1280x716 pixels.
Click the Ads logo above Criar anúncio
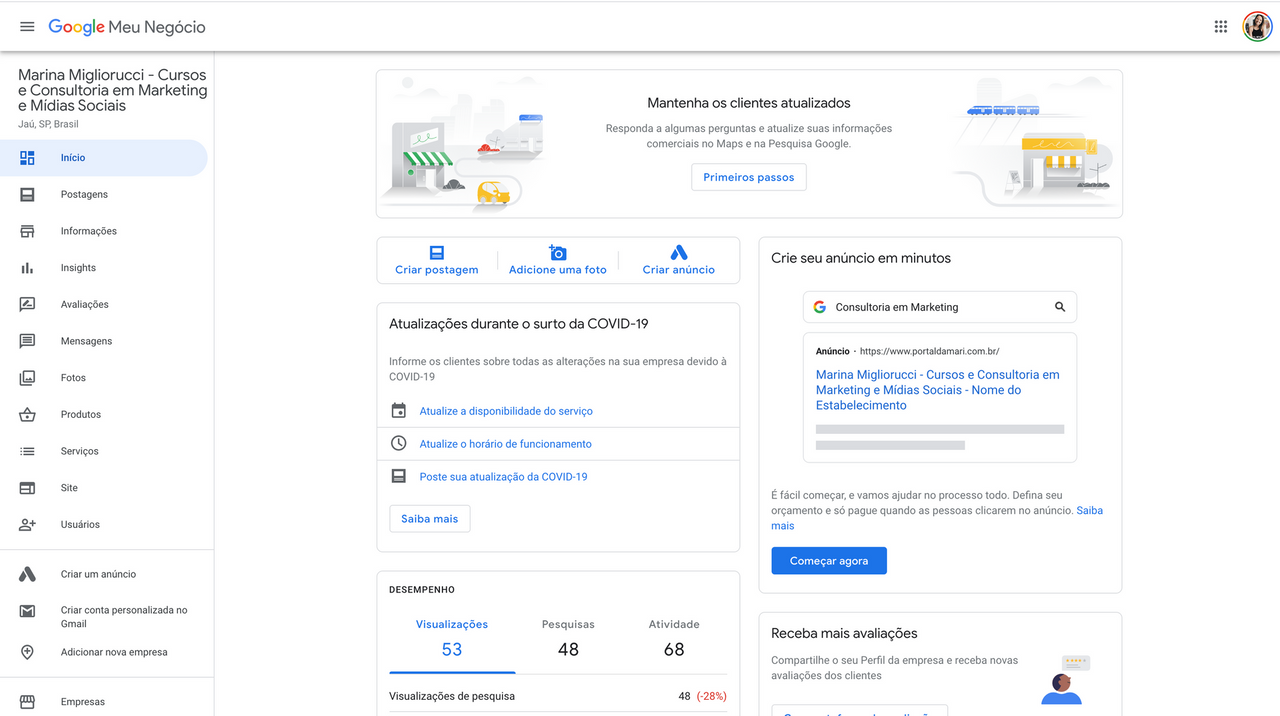pos(678,253)
